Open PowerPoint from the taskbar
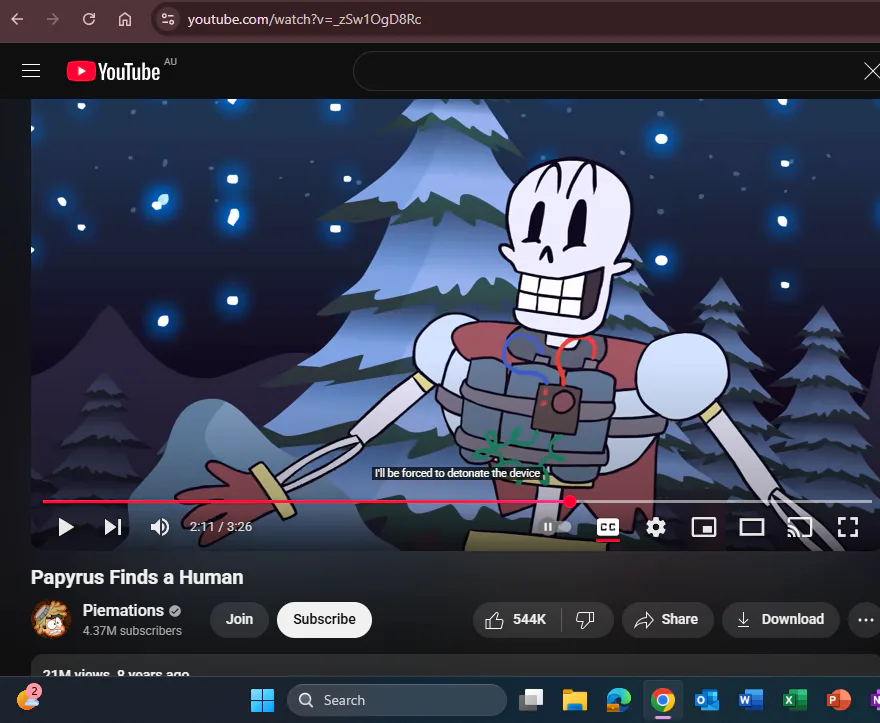This screenshot has height=723, width=880. tap(838, 700)
